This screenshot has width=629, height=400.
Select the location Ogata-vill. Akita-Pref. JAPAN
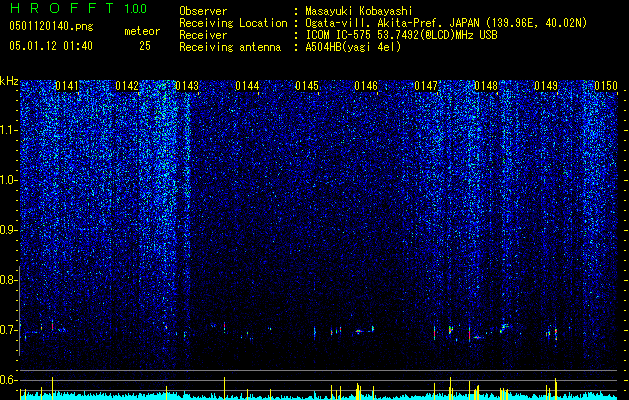pos(392,23)
